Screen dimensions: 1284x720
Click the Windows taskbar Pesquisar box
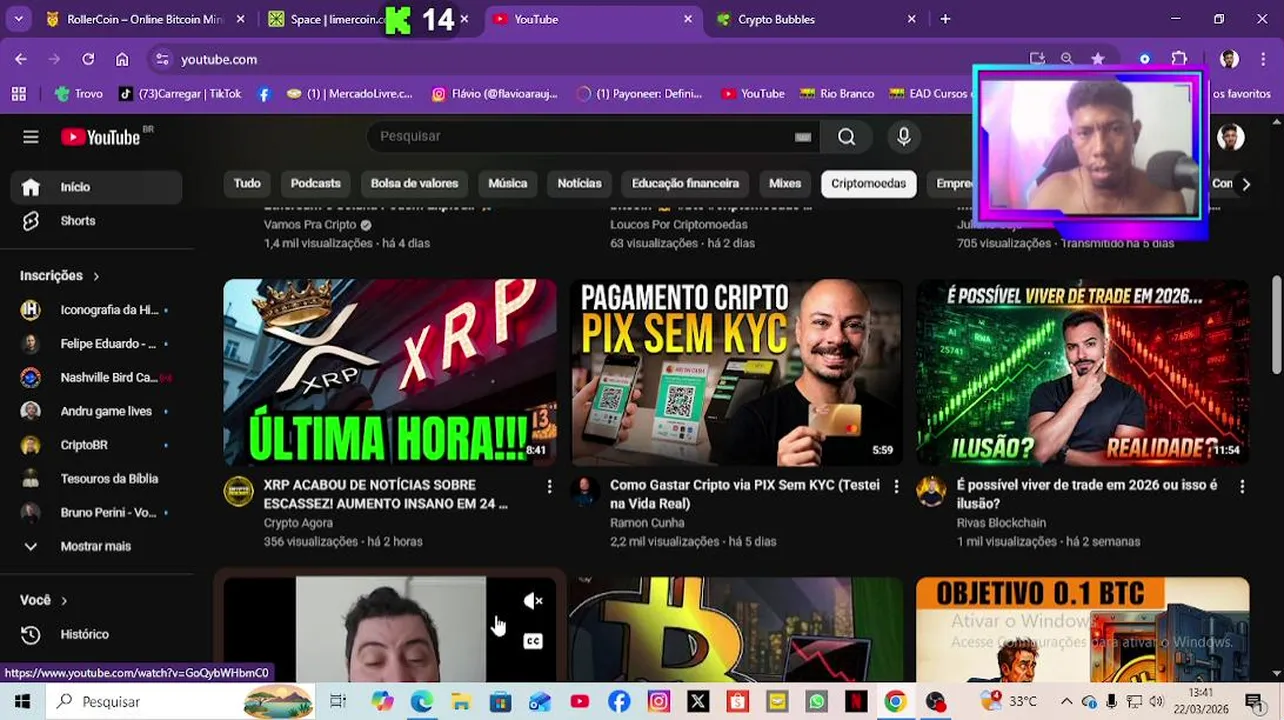180,701
